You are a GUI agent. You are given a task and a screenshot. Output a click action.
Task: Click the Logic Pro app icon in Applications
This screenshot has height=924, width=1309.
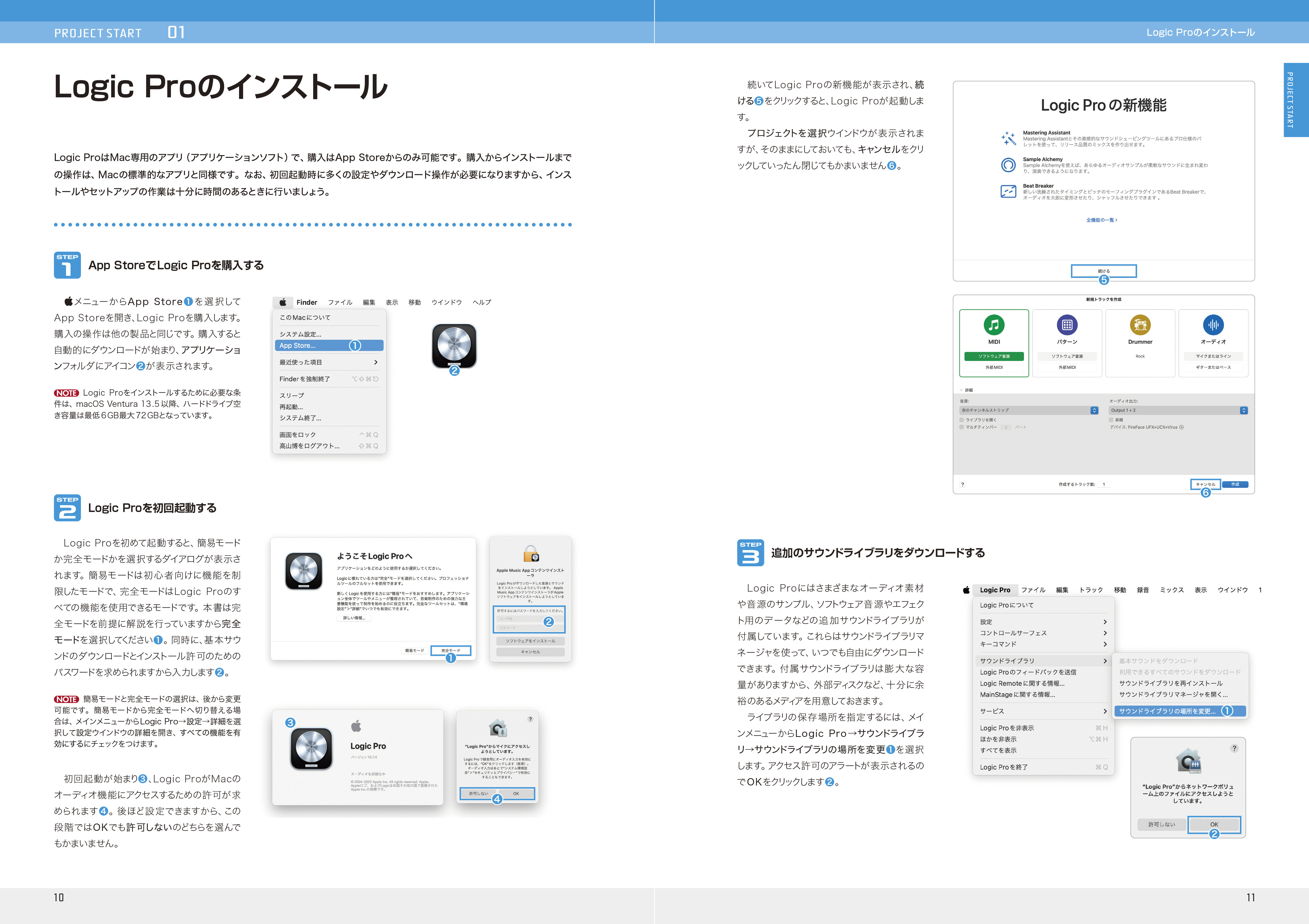pos(454,345)
